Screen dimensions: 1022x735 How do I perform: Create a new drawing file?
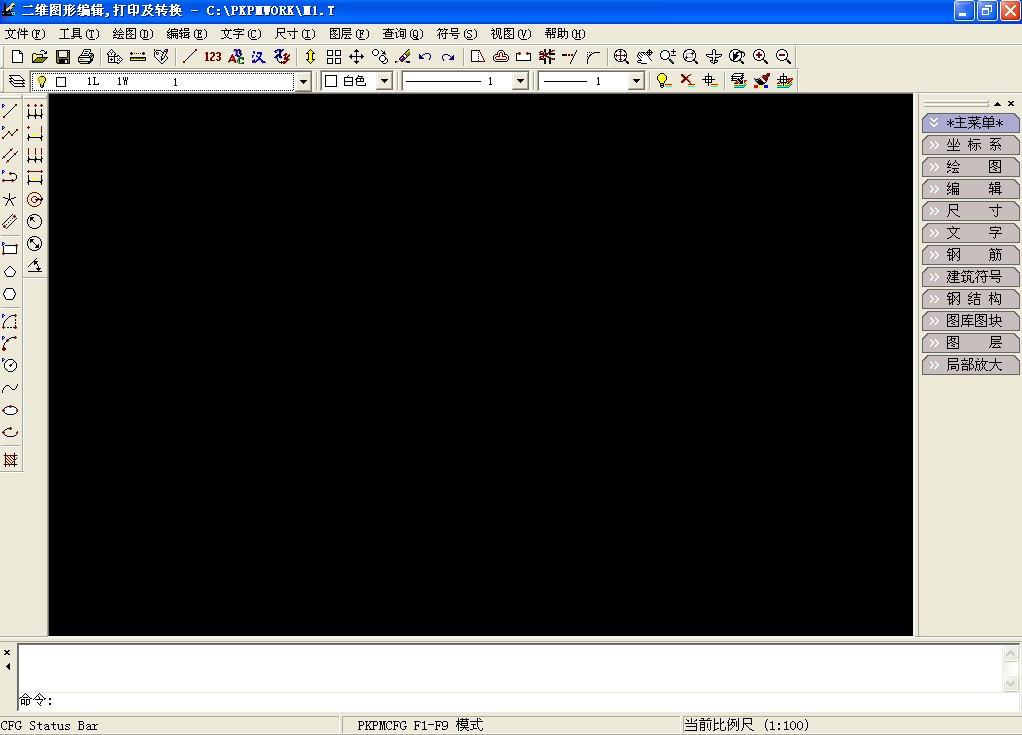(17, 57)
